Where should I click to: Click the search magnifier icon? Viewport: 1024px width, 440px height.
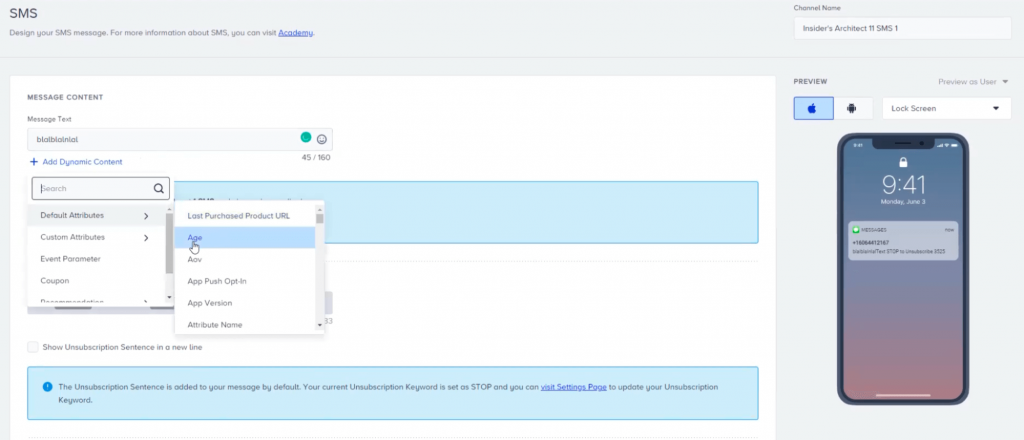158,187
